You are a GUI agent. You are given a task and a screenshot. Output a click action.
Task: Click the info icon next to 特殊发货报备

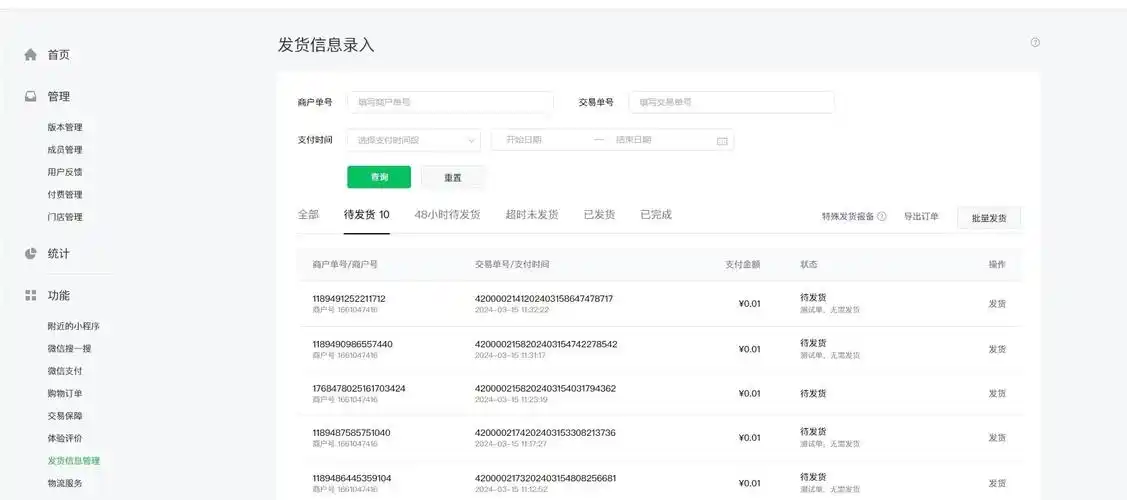tap(882, 217)
